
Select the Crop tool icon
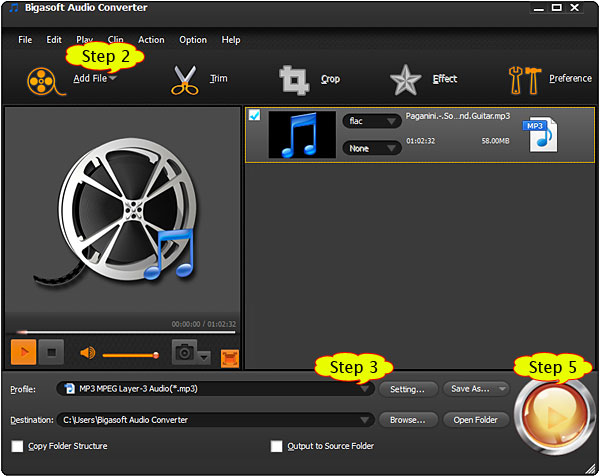tap(294, 80)
